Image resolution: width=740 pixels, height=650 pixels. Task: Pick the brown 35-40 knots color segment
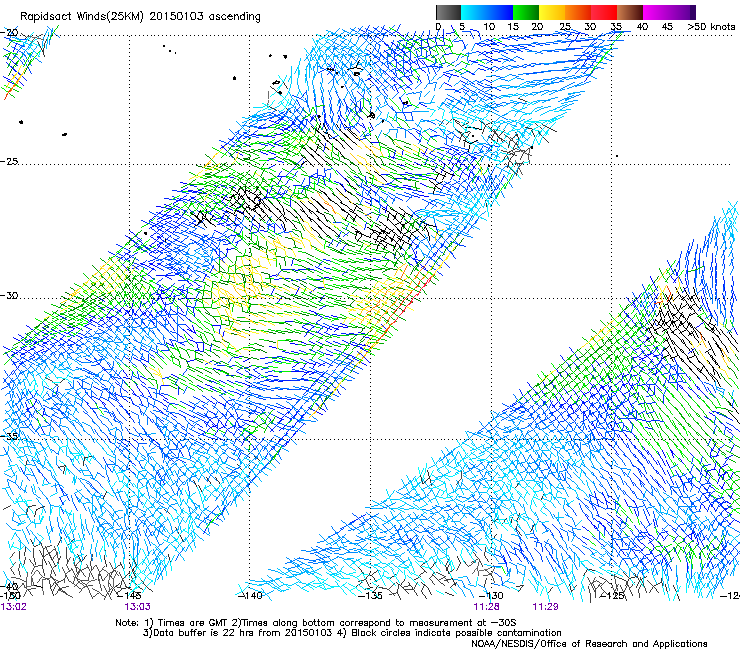630,12
